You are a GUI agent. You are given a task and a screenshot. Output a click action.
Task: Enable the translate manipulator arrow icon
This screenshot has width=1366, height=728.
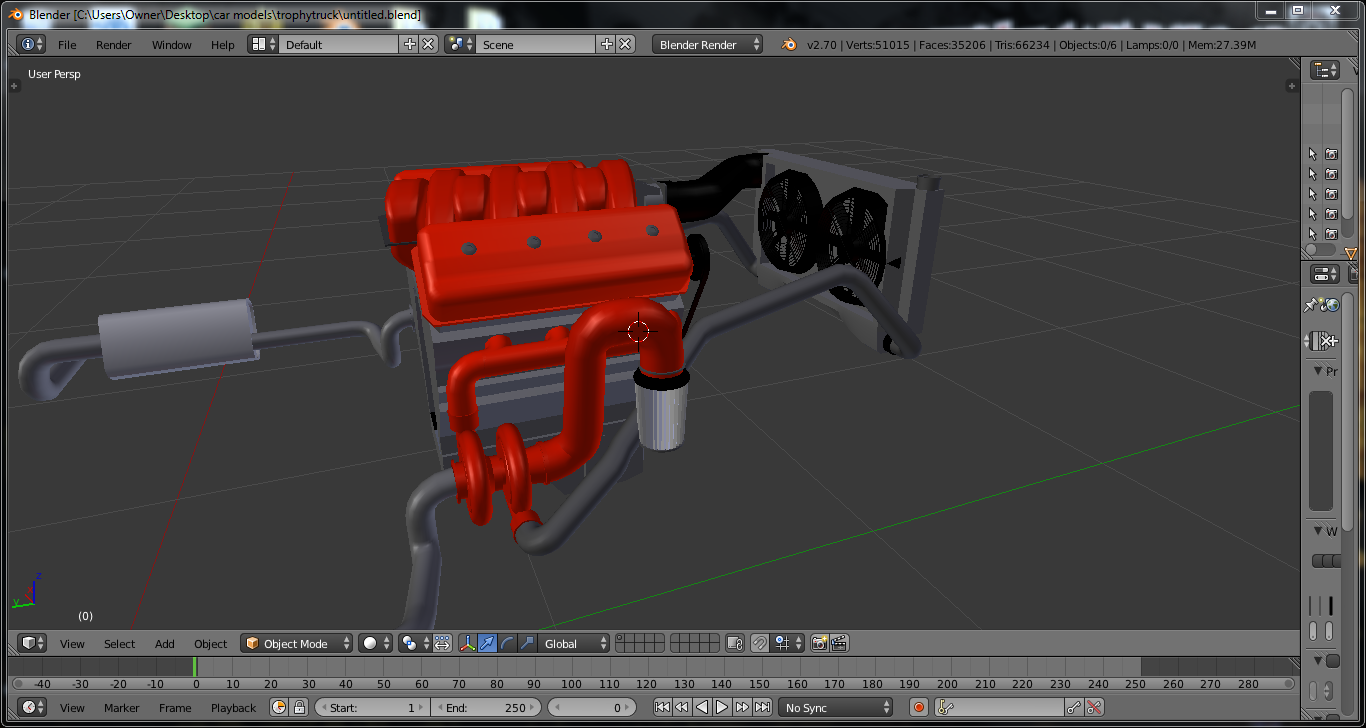pos(487,643)
